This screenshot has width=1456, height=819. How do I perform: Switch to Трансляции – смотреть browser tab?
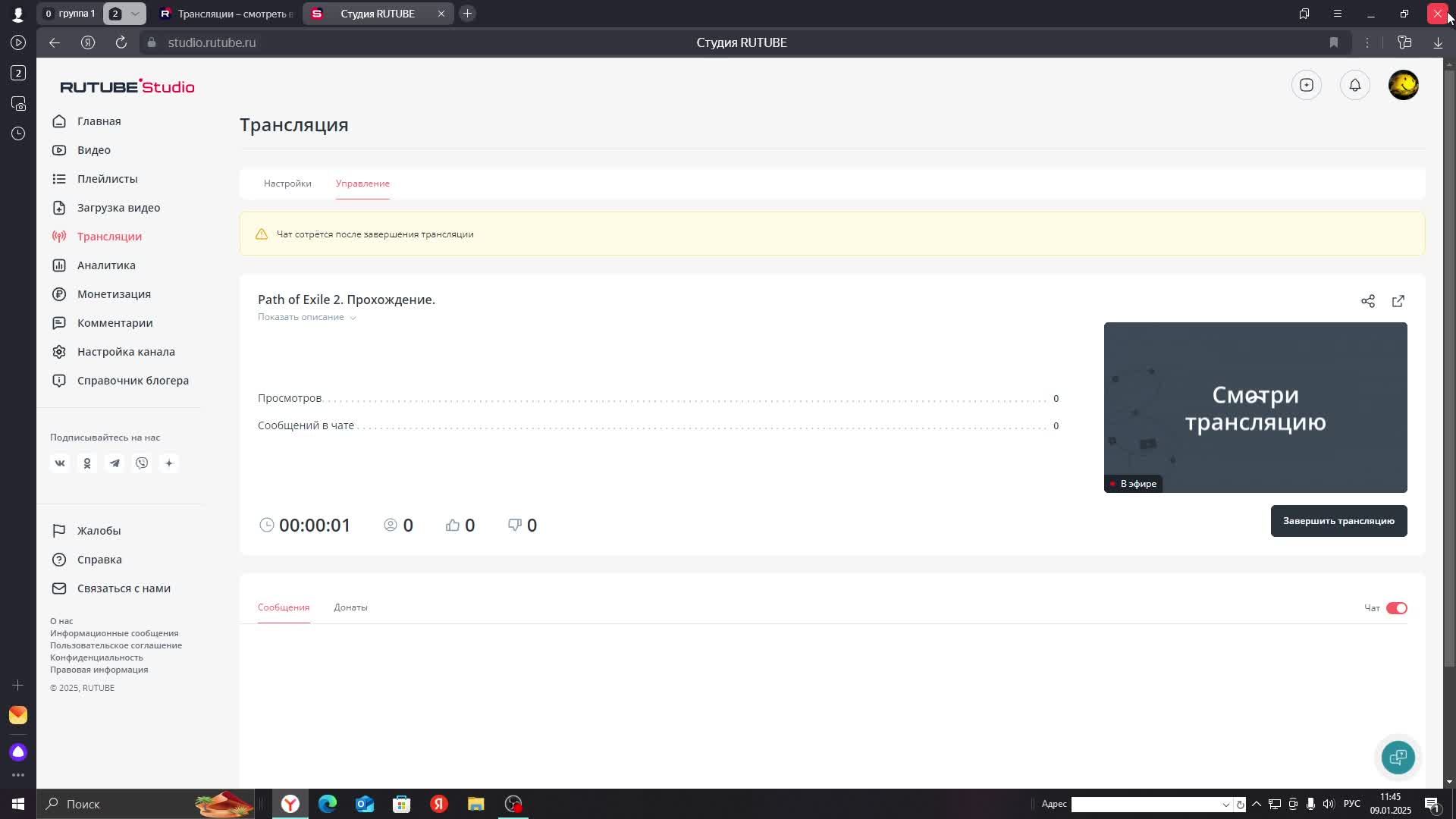(227, 14)
